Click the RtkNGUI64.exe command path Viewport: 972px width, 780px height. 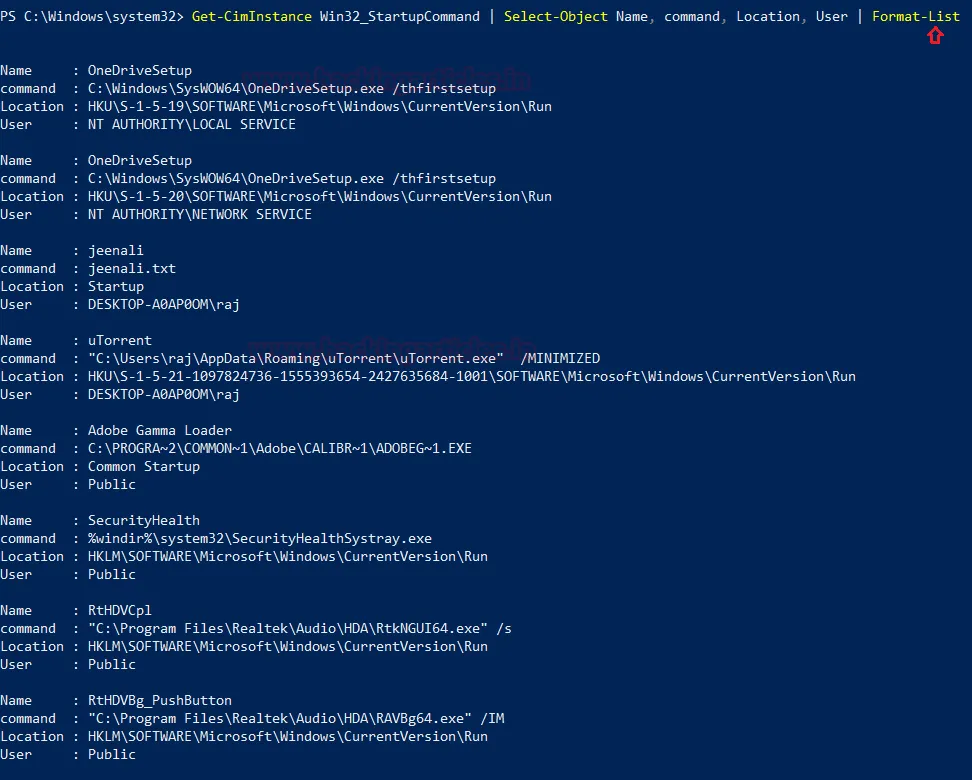(299, 628)
